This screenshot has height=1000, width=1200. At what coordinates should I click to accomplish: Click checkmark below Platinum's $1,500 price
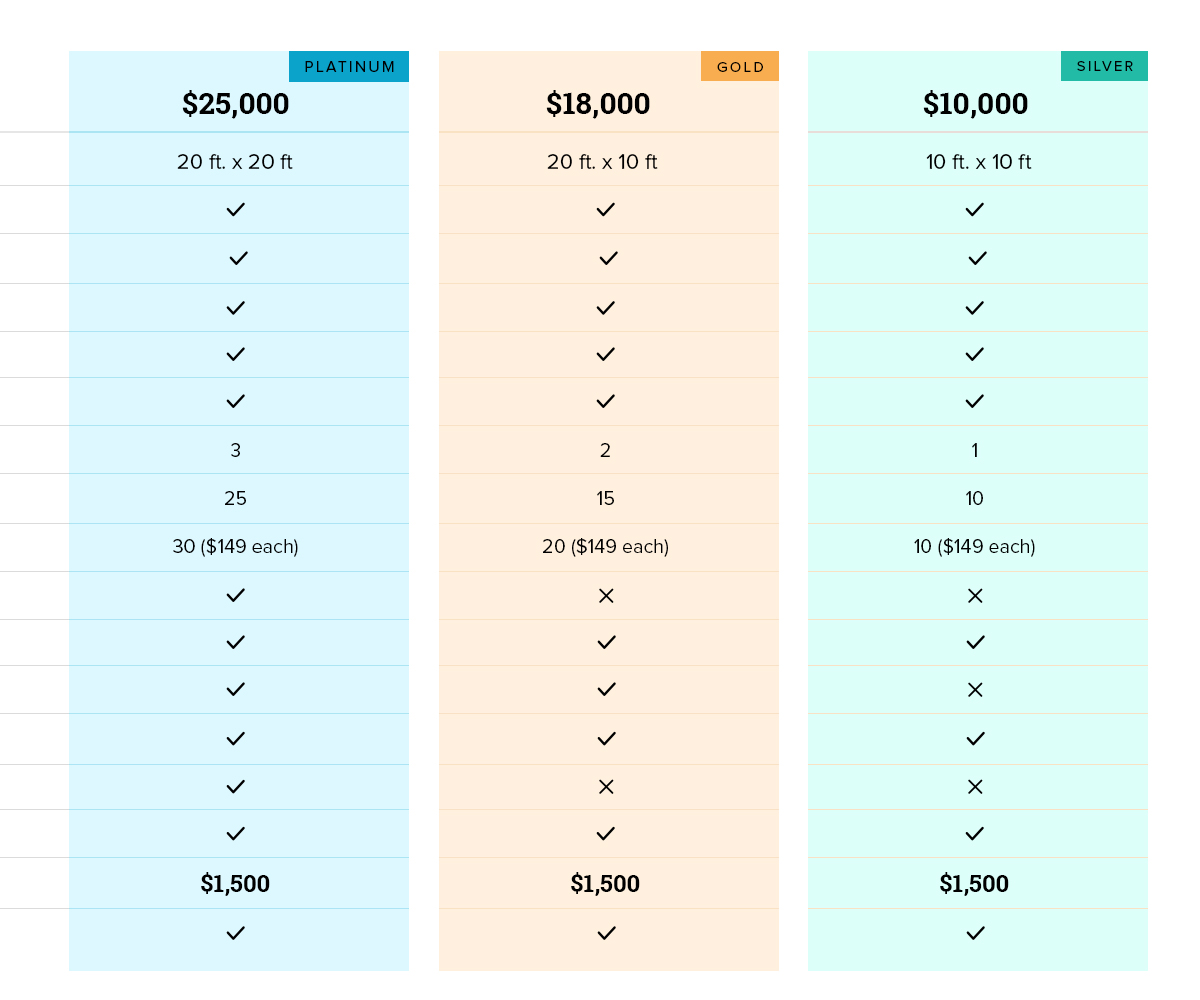pos(235,933)
